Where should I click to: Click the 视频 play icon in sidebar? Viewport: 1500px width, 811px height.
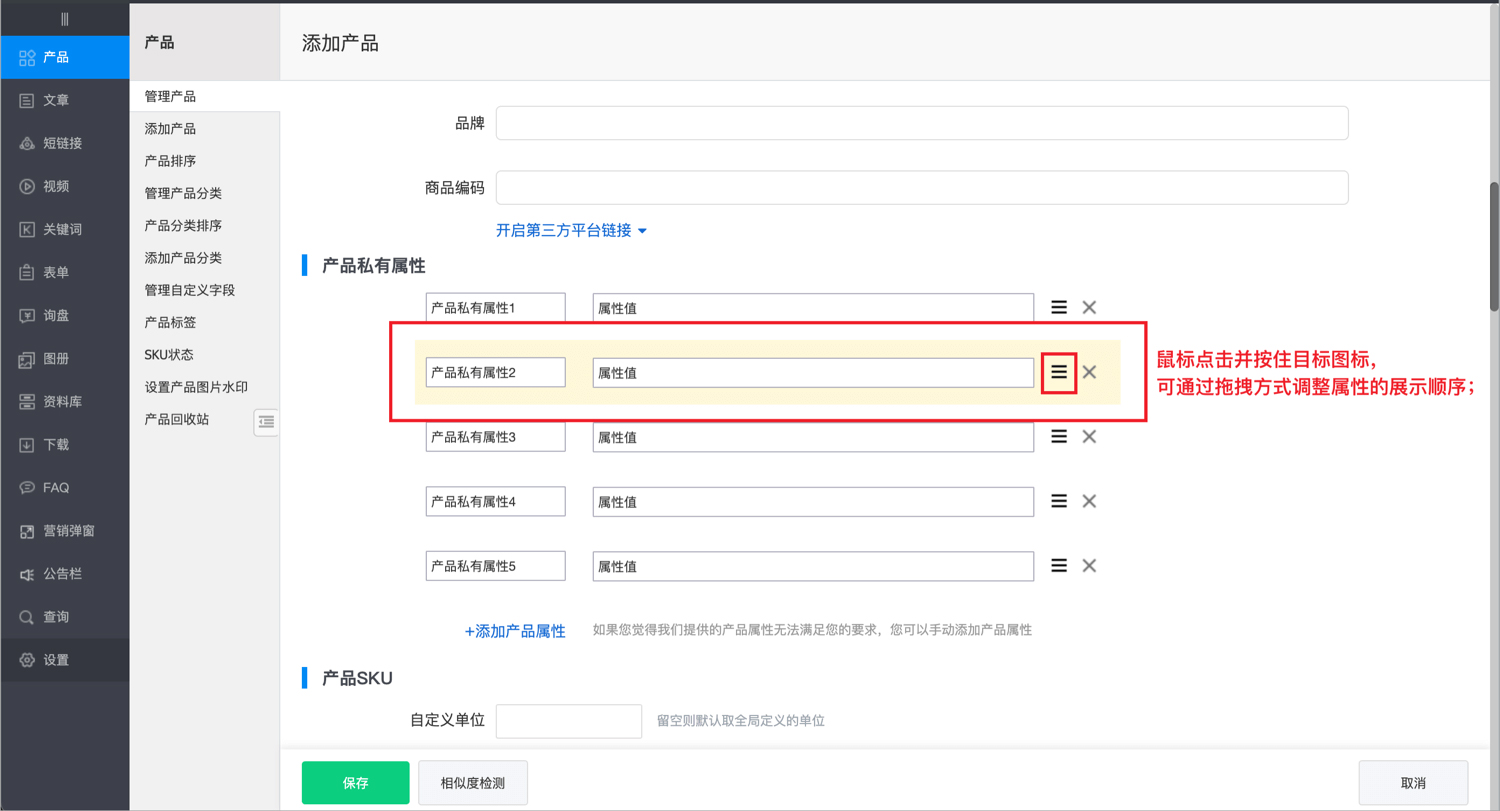point(27,186)
